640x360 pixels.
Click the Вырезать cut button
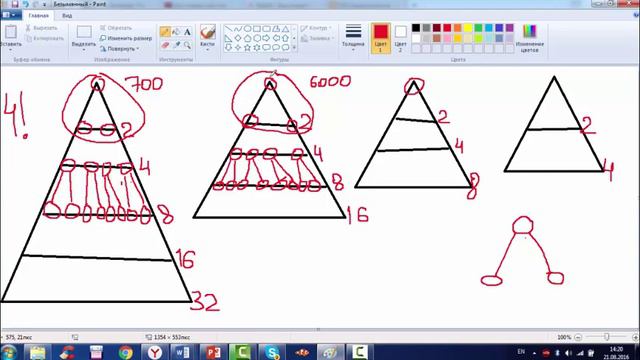(41, 28)
